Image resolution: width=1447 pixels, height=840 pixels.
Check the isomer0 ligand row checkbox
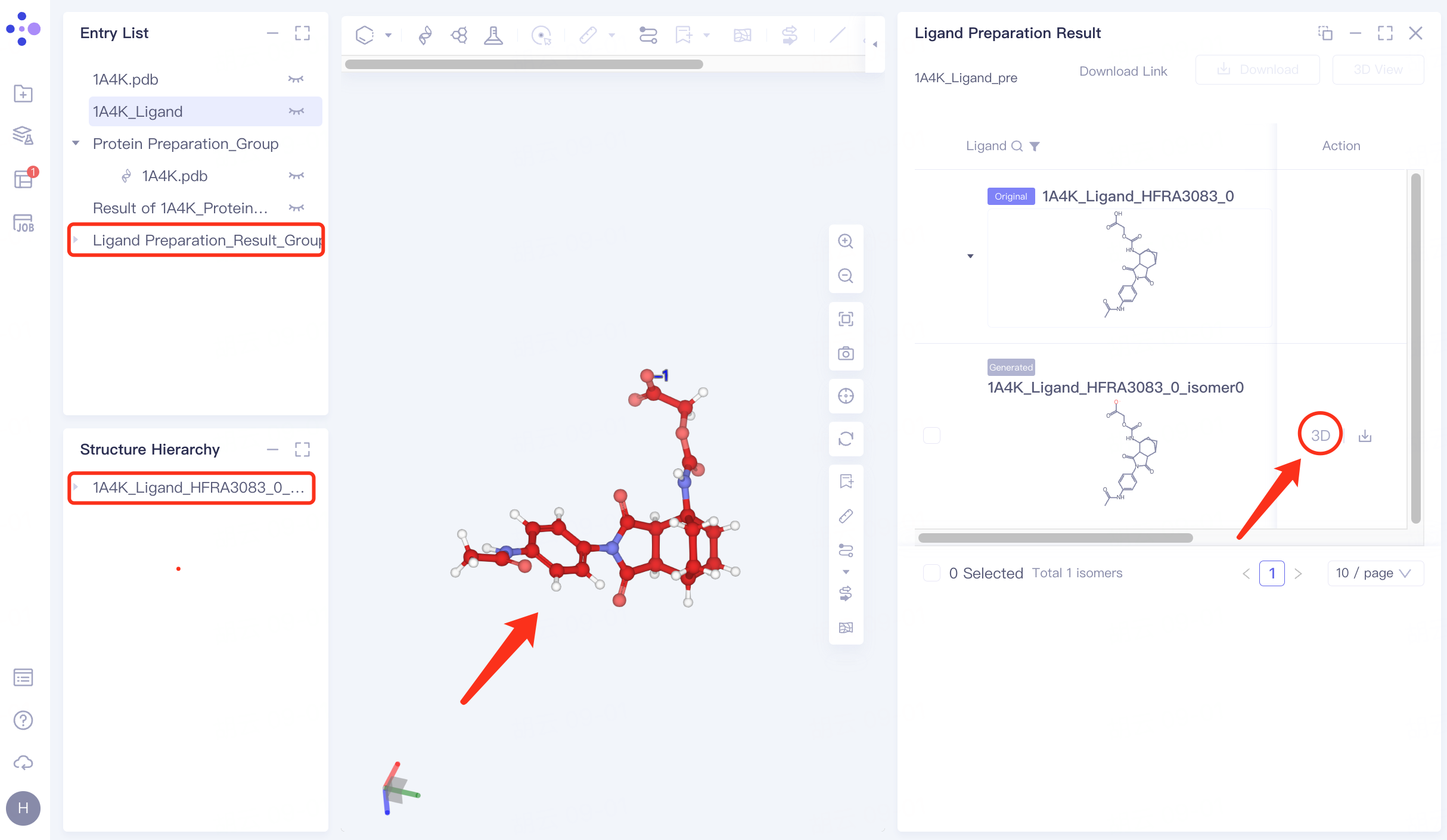931,435
